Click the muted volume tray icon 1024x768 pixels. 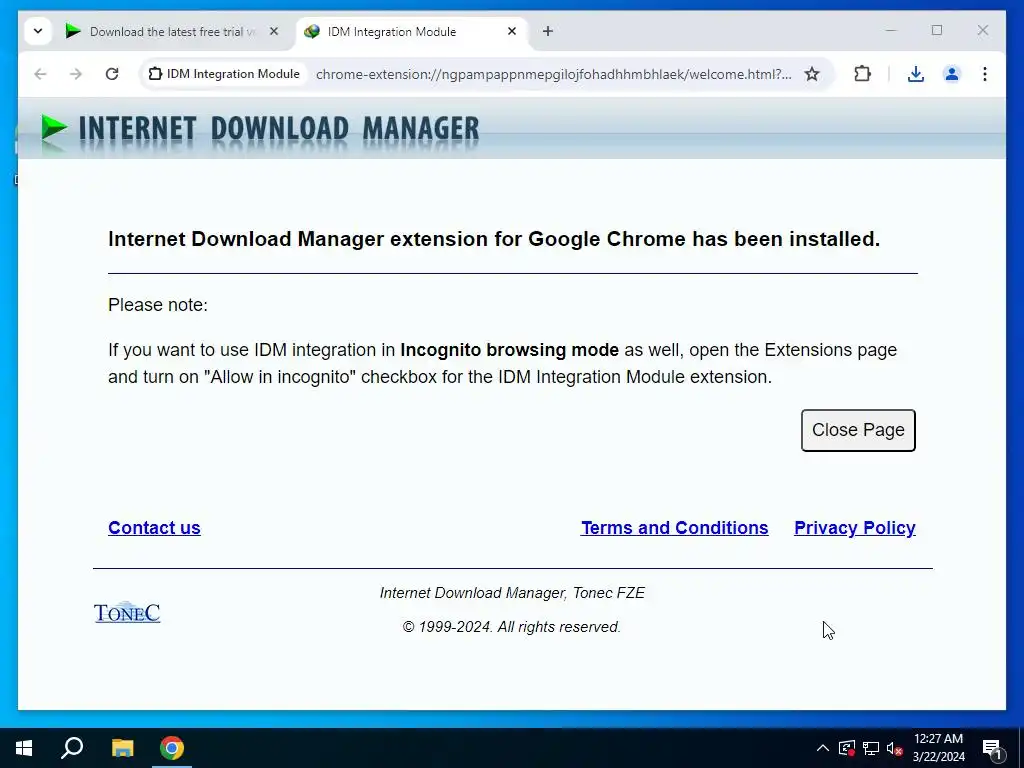click(895, 748)
